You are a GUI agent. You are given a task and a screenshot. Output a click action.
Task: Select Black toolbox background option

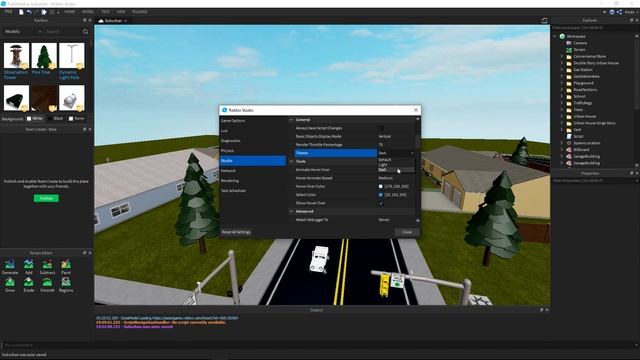click(55, 119)
